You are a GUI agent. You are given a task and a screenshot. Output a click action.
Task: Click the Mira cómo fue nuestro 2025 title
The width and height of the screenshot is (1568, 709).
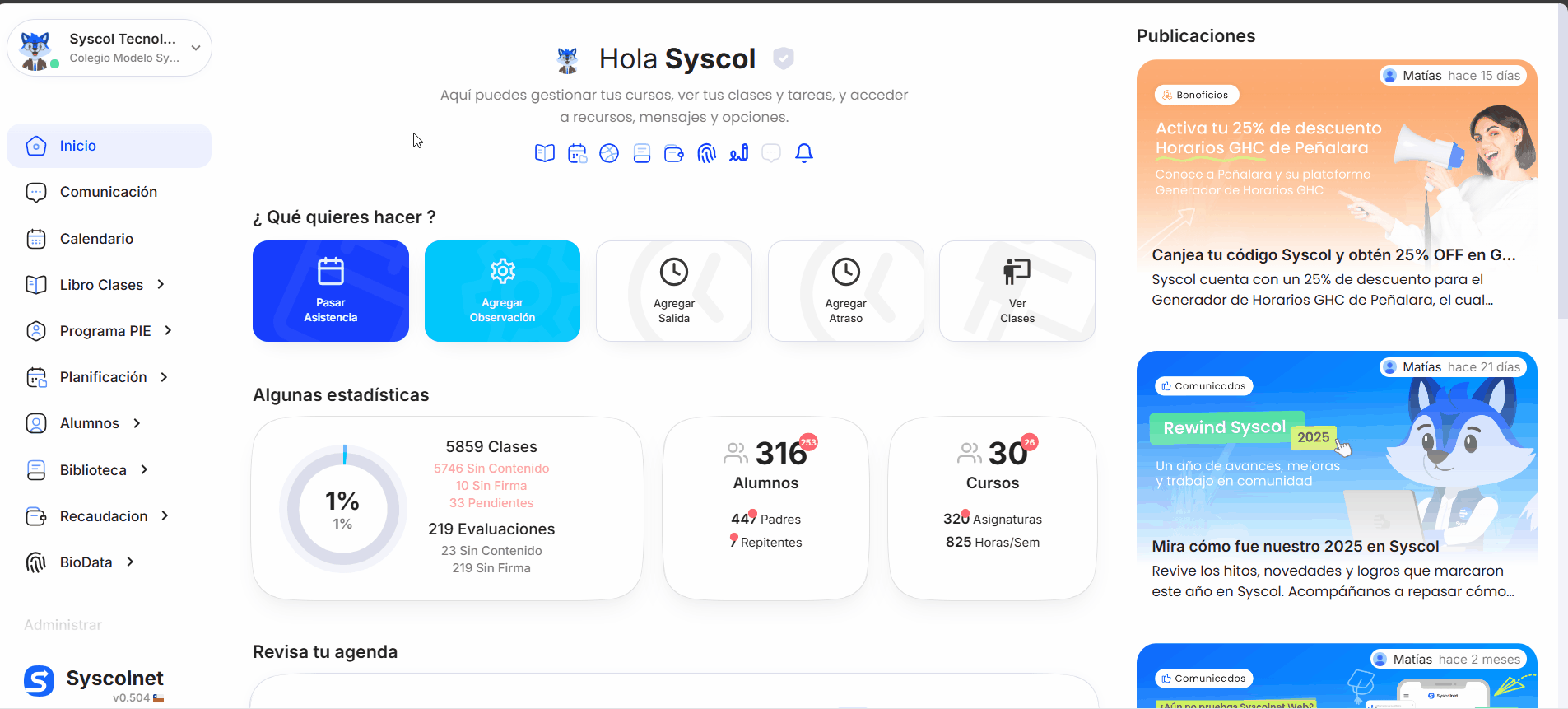pos(1296,547)
